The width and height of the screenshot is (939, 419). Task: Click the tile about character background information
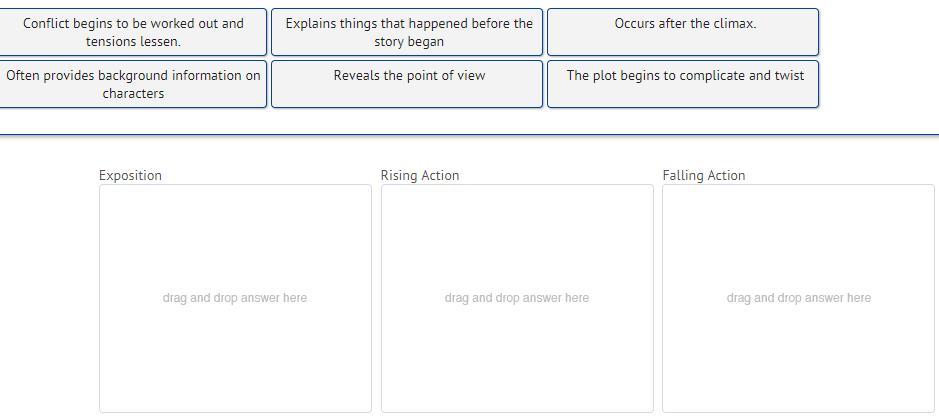(133, 84)
